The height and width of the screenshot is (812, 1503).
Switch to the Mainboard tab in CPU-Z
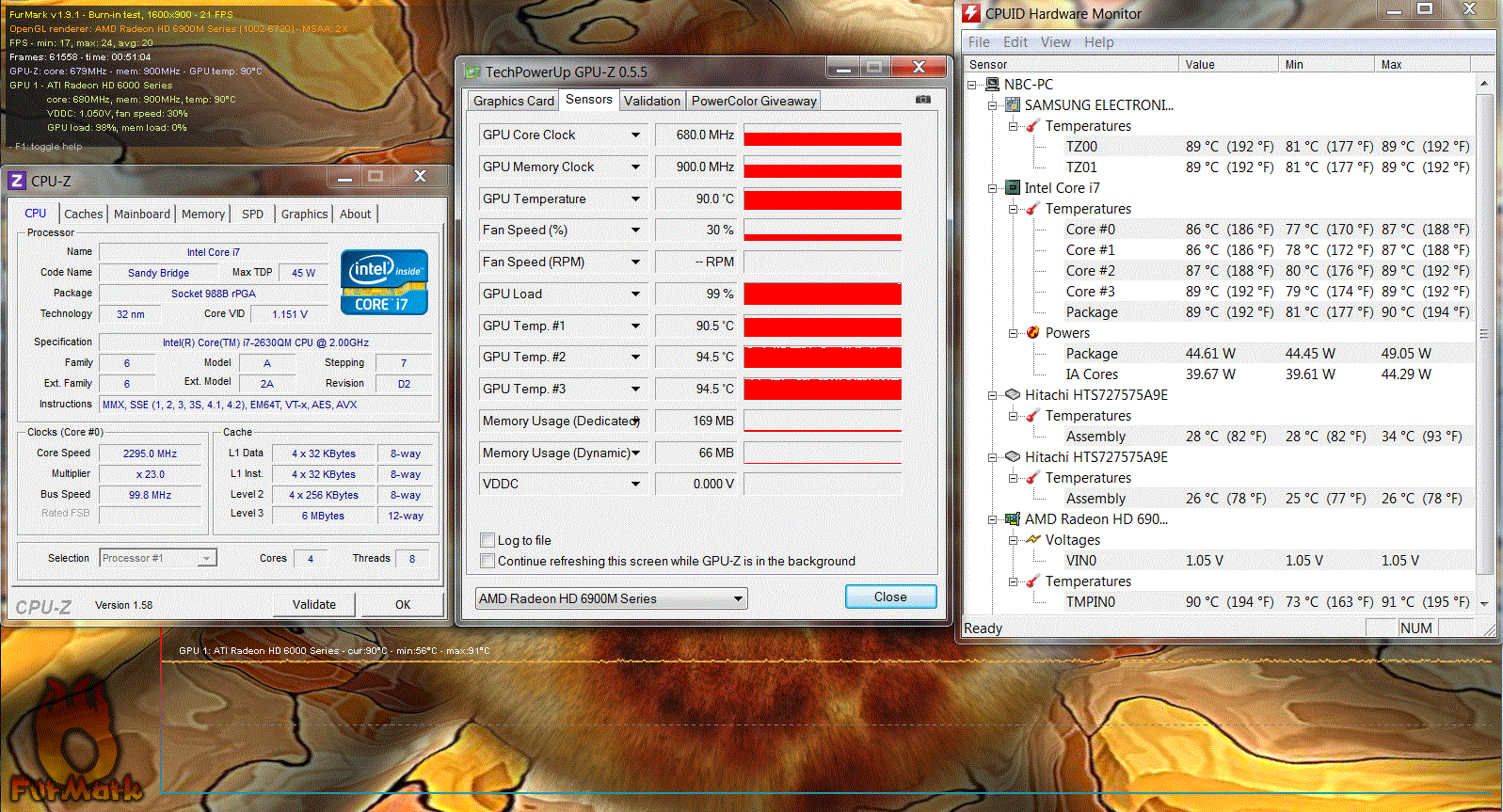[x=142, y=215]
